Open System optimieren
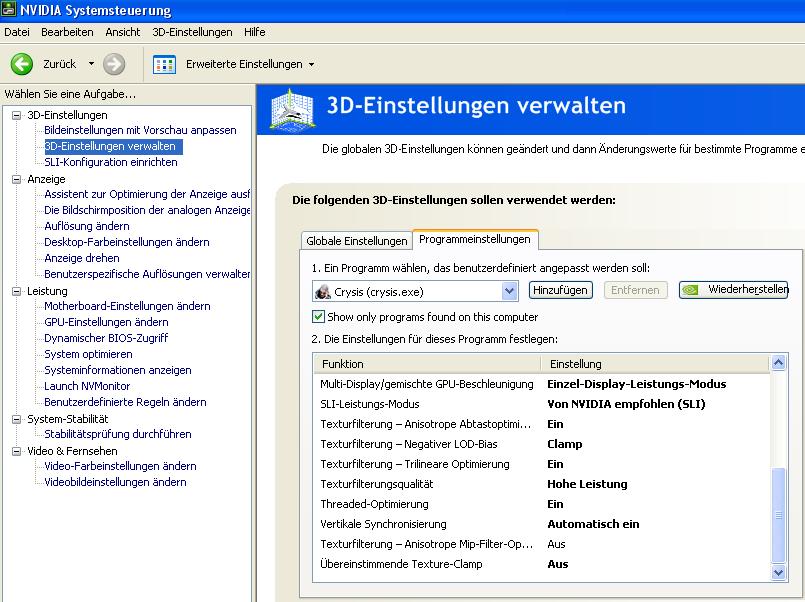Viewport: 805px width, 602px height. [x=88, y=354]
